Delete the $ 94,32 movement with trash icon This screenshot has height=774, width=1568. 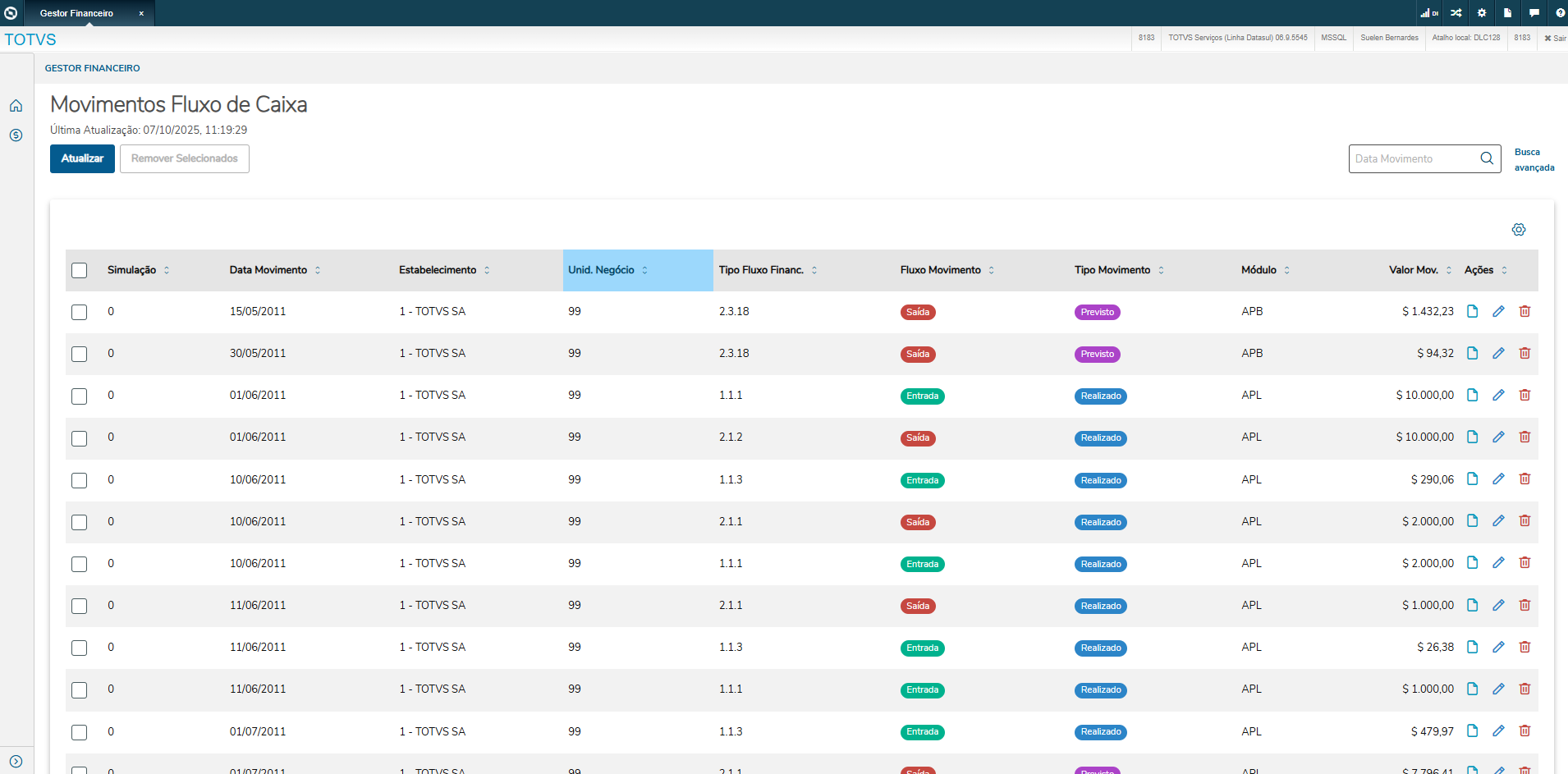[1524, 353]
